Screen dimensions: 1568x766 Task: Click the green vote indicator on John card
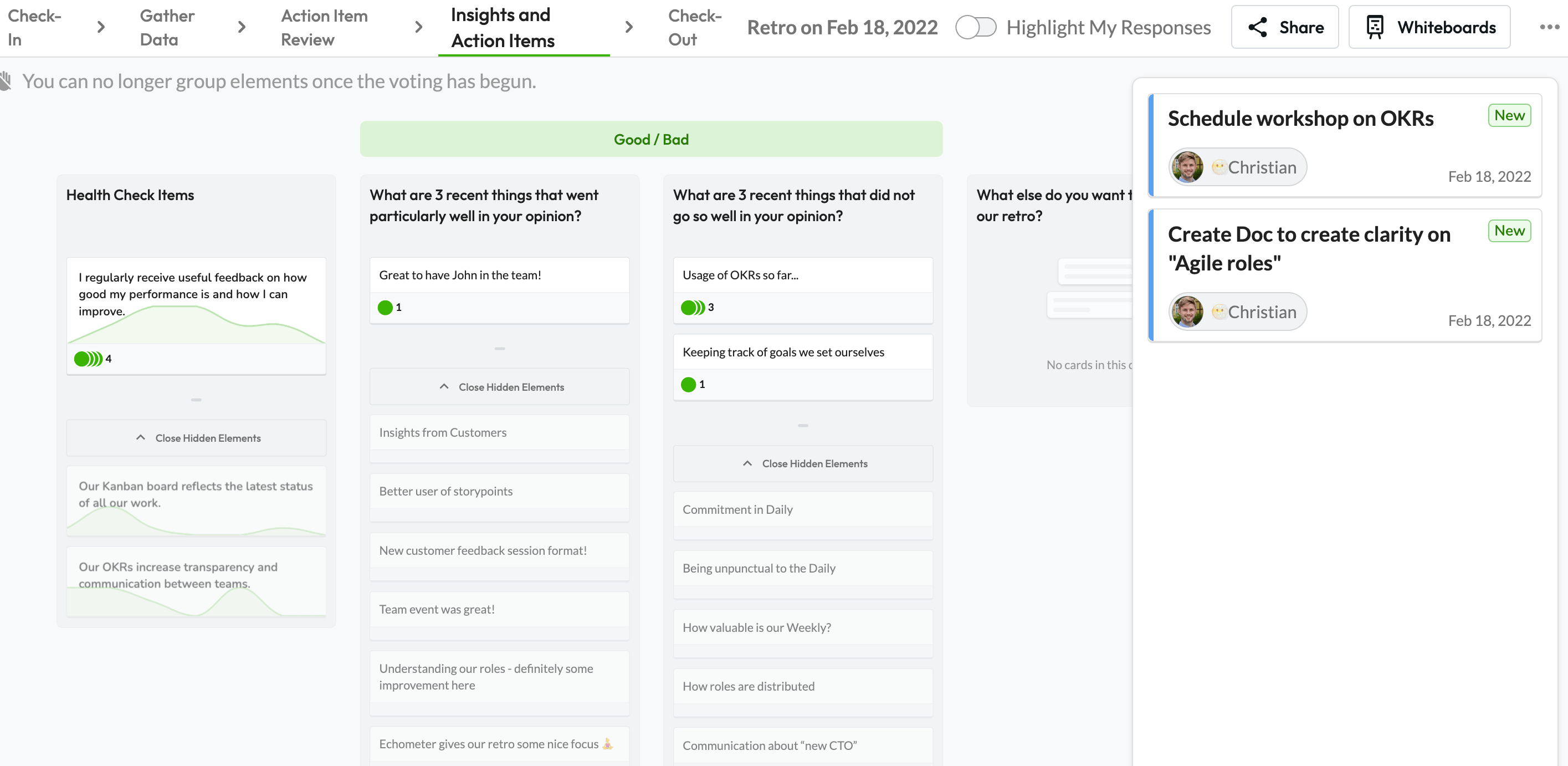click(385, 307)
